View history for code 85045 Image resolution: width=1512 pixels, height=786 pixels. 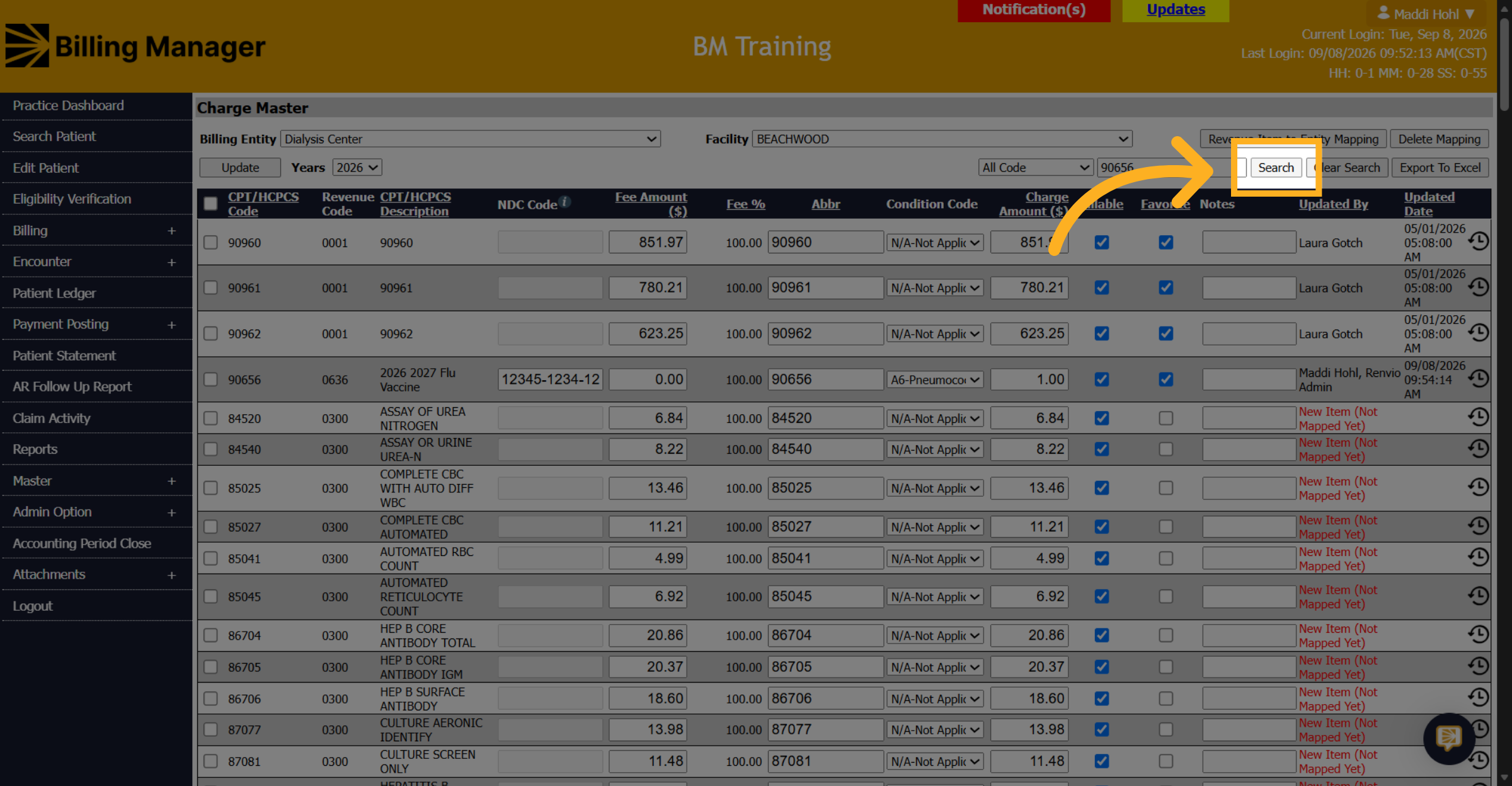(1478, 596)
